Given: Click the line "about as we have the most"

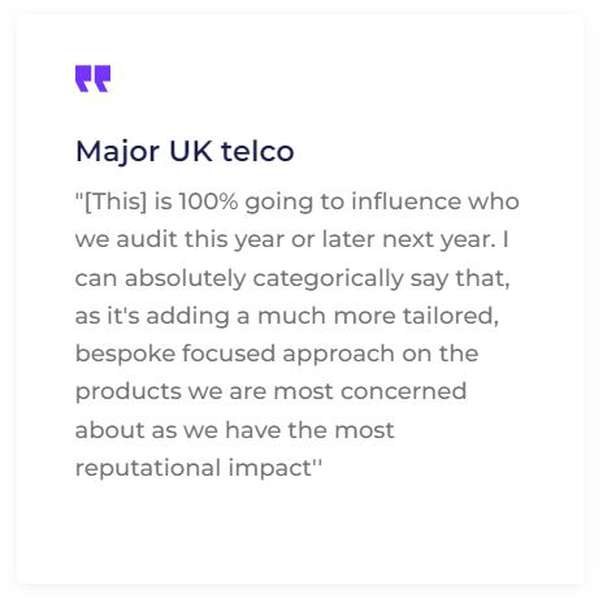Looking at the screenshot, I should pyautogui.click(x=235, y=430).
